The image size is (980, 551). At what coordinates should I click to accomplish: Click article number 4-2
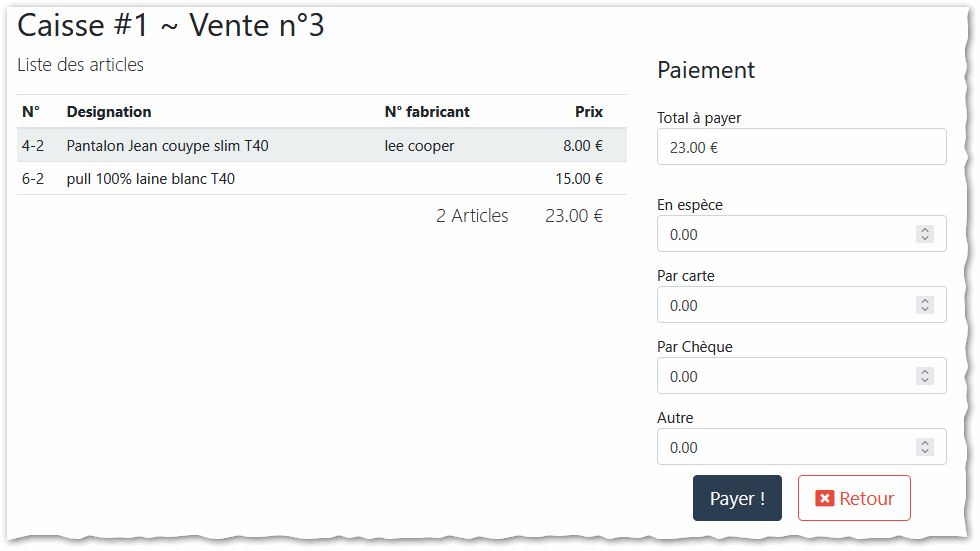pos(33,146)
